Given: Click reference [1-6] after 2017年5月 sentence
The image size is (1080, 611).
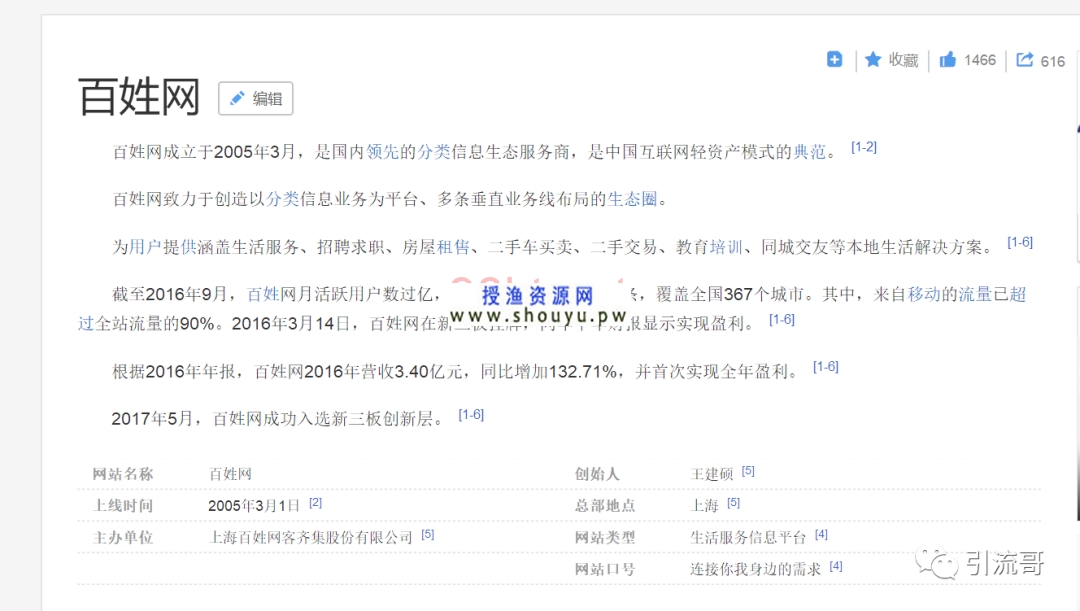Looking at the screenshot, I should [471, 415].
